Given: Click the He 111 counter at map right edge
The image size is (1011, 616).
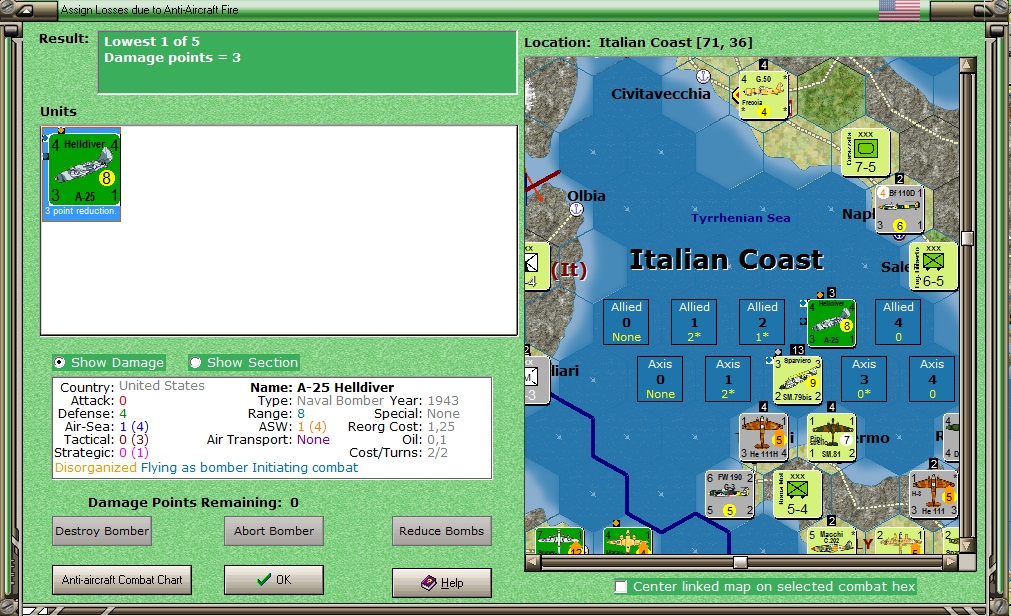Looking at the screenshot, I should (934, 494).
